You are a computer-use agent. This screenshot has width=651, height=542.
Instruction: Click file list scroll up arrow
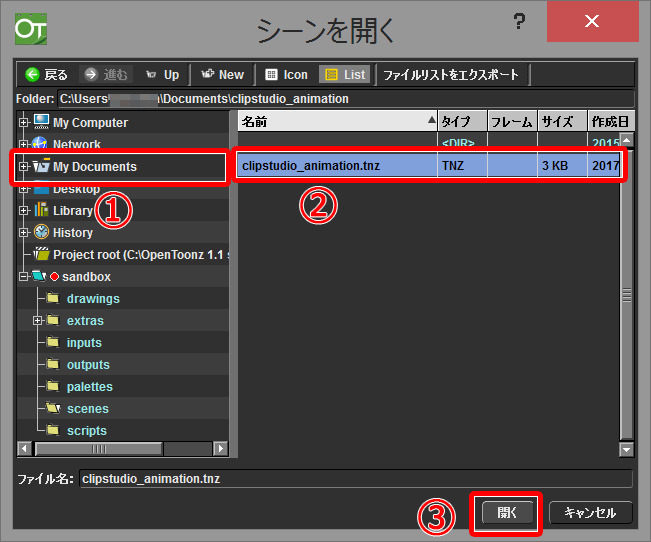click(x=627, y=140)
